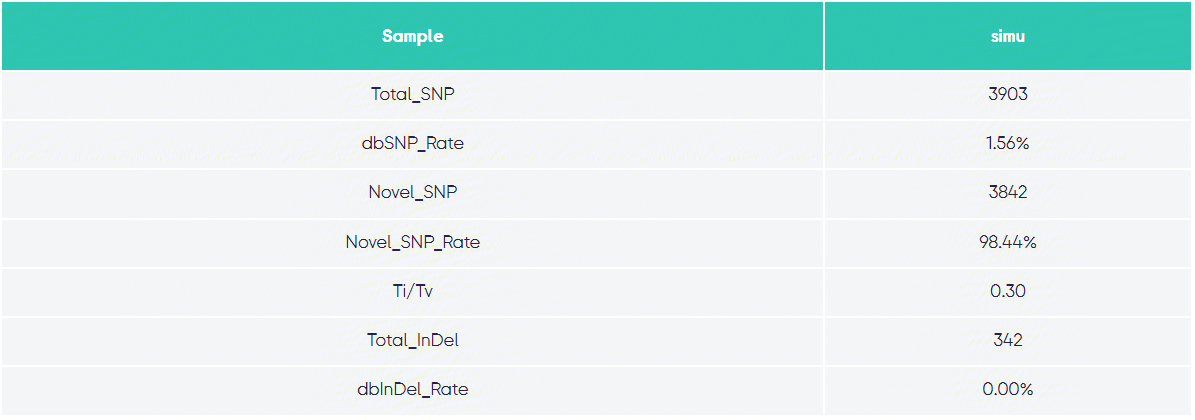Click the Novel_SNP_Rate row label

[x=412, y=242]
